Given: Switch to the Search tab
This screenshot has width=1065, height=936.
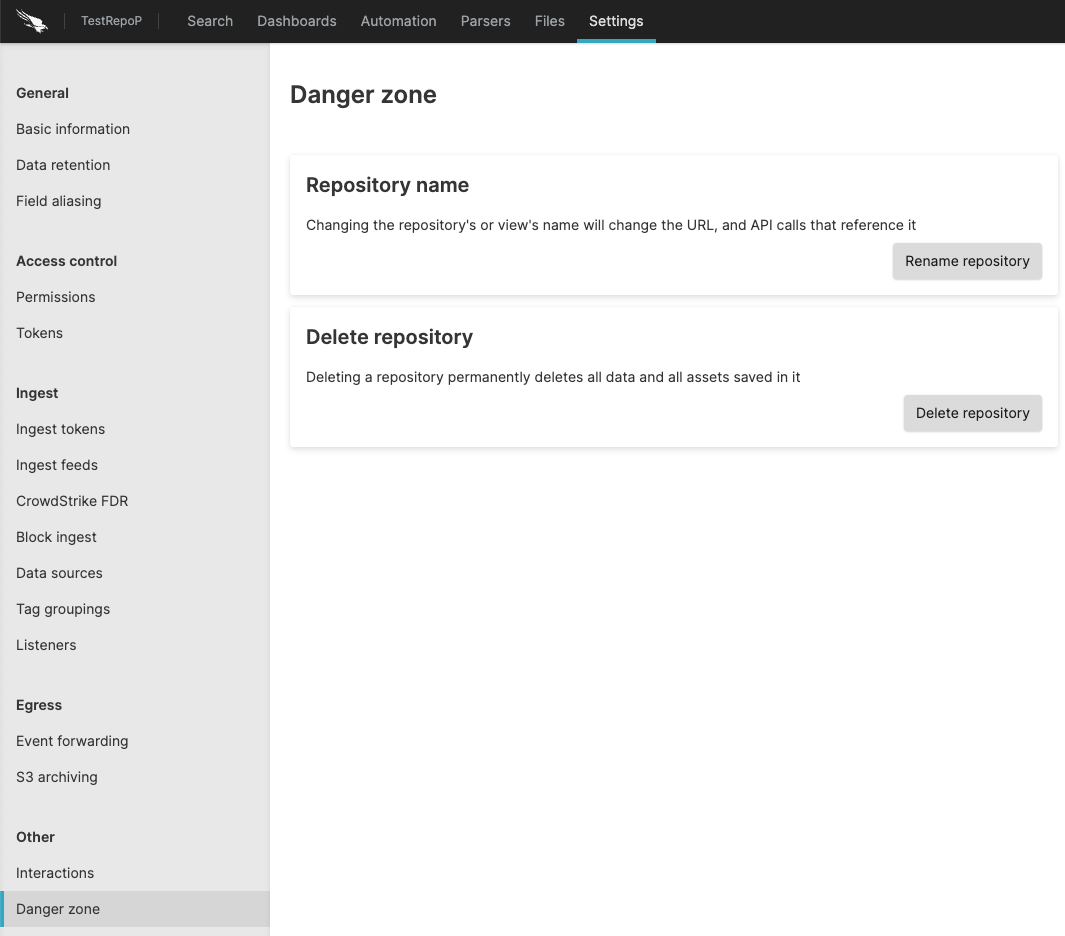Looking at the screenshot, I should click(x=210, y=21).
